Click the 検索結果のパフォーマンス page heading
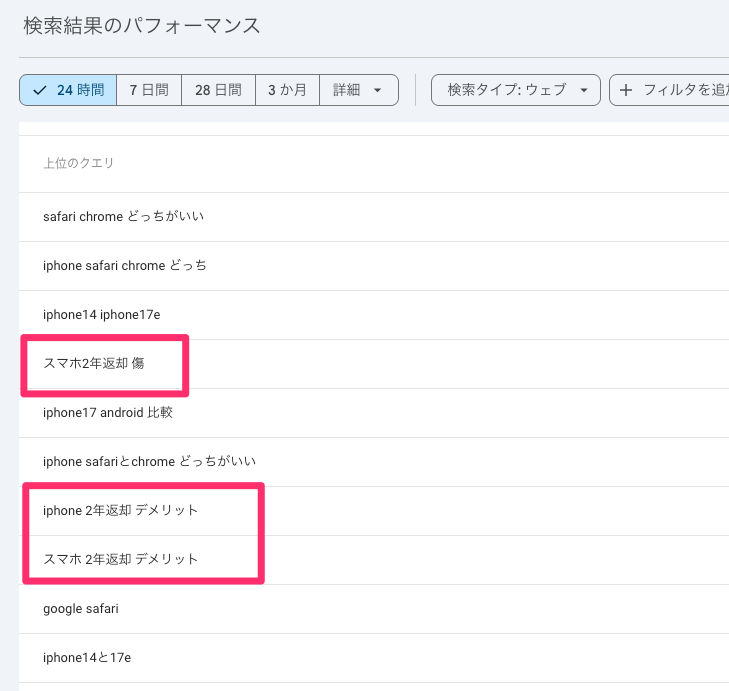729x691 pixels. pos(142,26)
